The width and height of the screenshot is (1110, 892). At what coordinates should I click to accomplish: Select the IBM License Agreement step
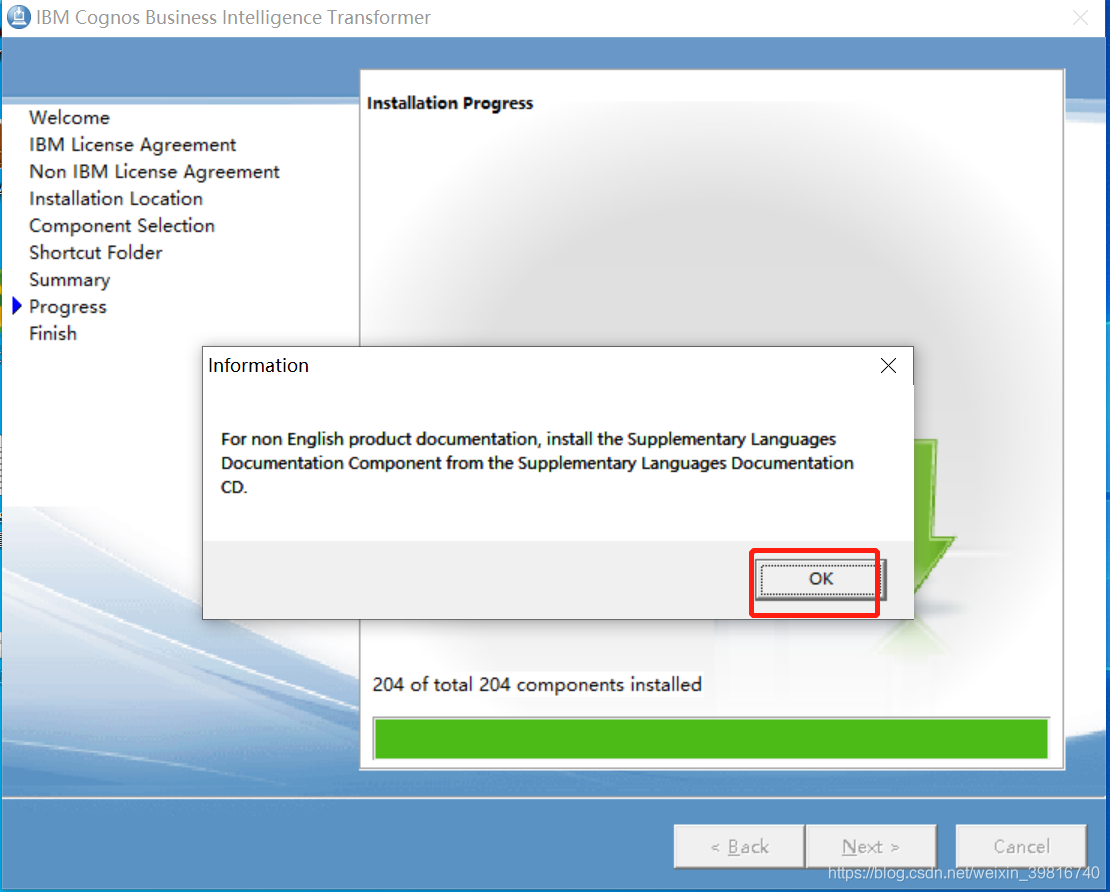coord(132,144)
